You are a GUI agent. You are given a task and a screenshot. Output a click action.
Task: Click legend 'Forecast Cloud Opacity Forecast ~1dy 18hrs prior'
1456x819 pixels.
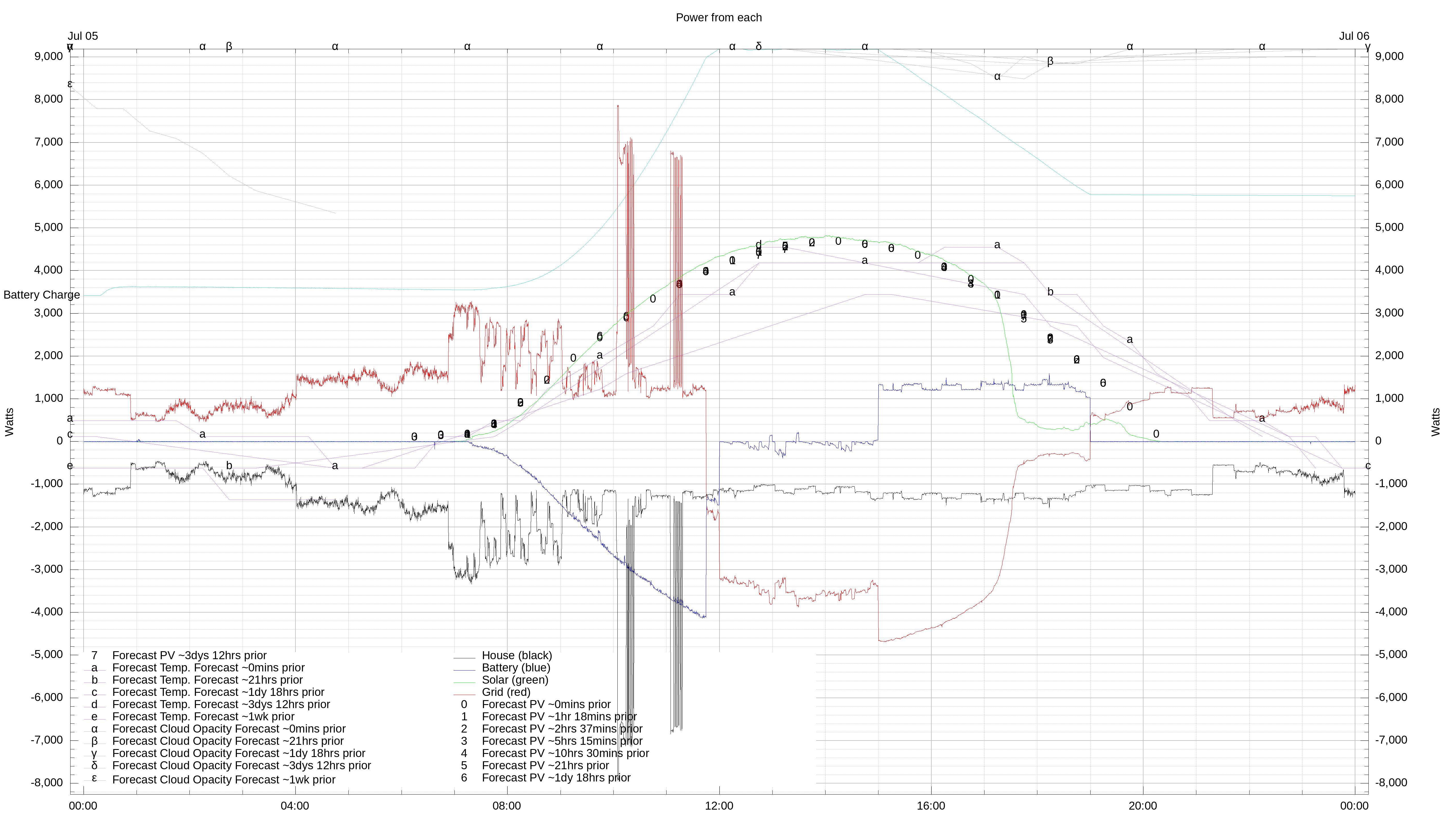239,753
